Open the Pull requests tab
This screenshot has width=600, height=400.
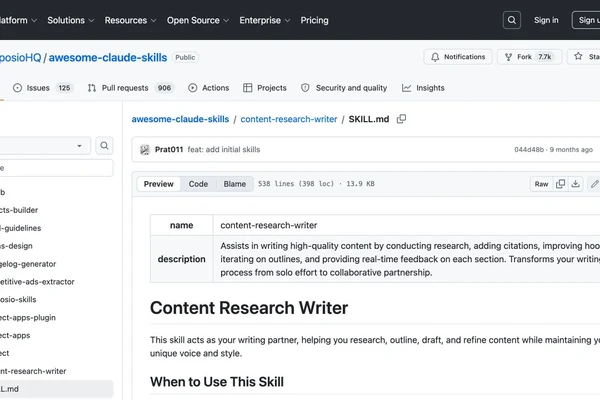coord(130,88)
